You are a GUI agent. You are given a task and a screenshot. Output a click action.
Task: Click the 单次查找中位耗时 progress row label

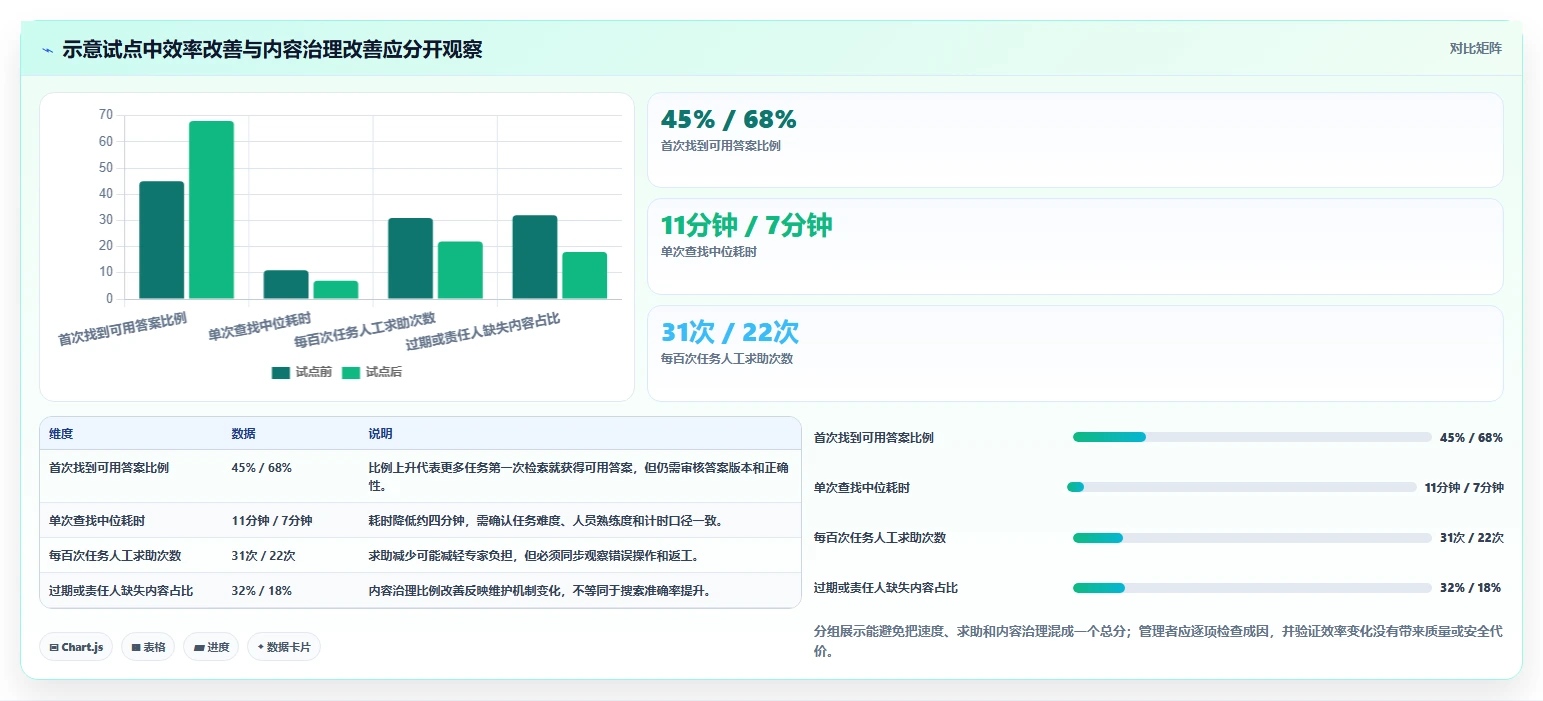pyautogui.click(x=862, y=488)
